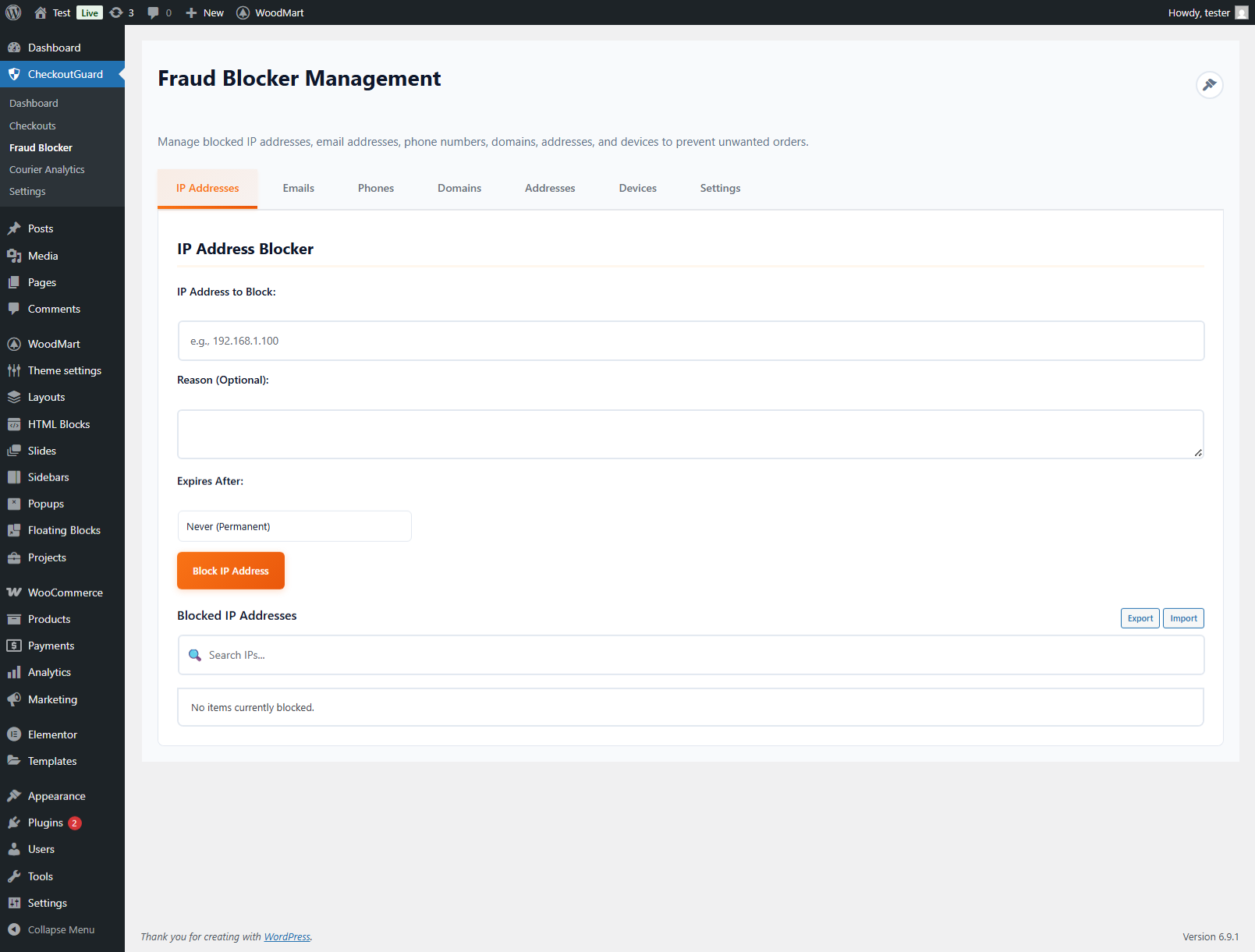Focus the Reason (Optional) text area

click(x=690, y=434)
